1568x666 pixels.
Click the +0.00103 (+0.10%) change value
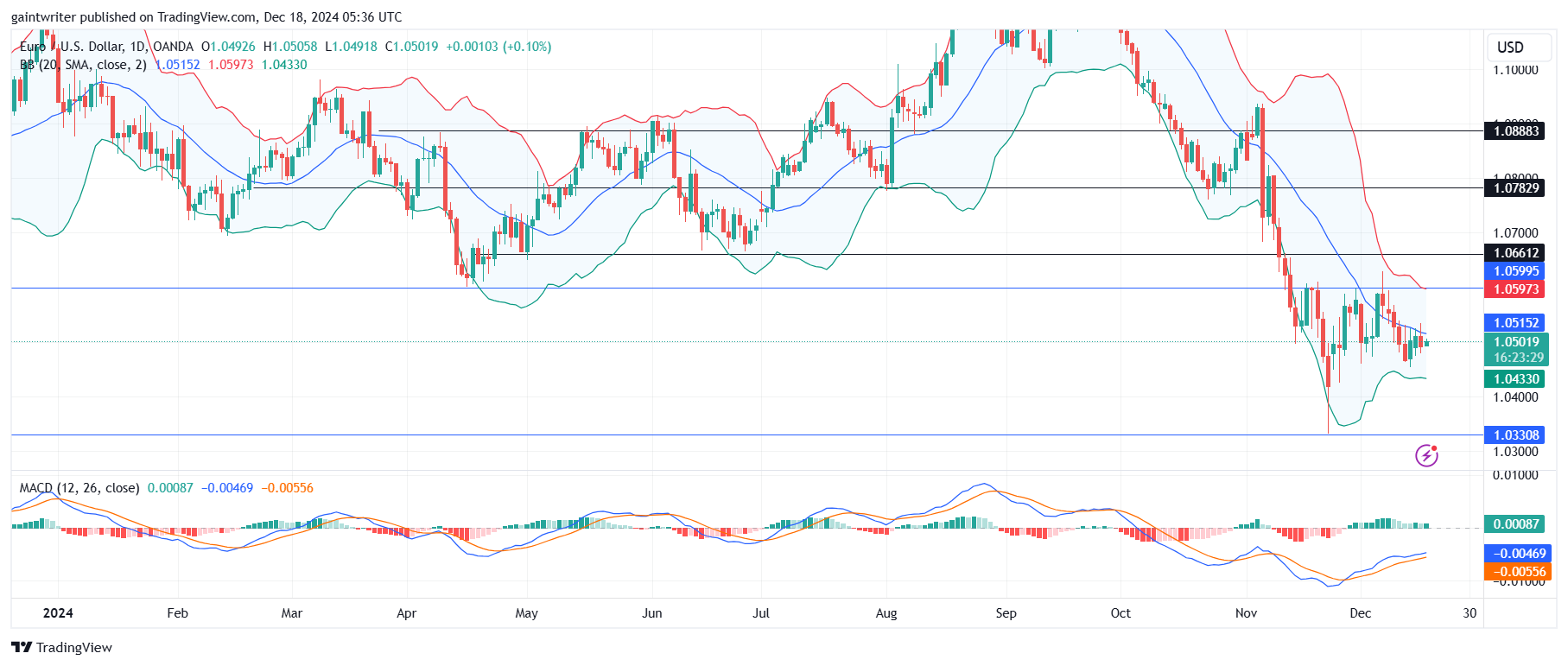point(498,47)
